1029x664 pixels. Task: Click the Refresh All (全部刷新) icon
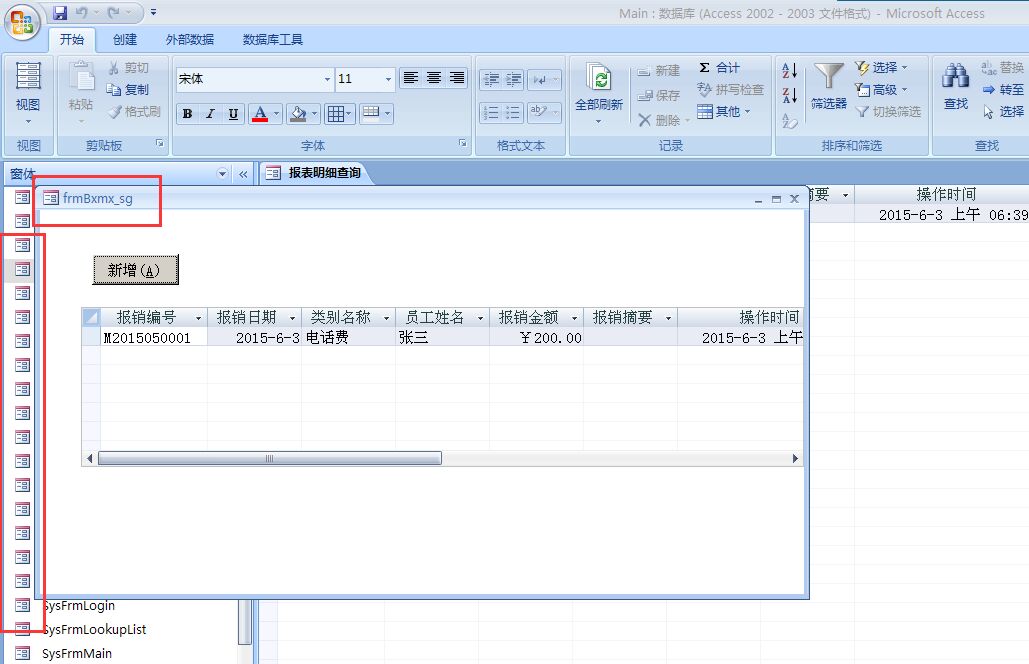point(599,81)
